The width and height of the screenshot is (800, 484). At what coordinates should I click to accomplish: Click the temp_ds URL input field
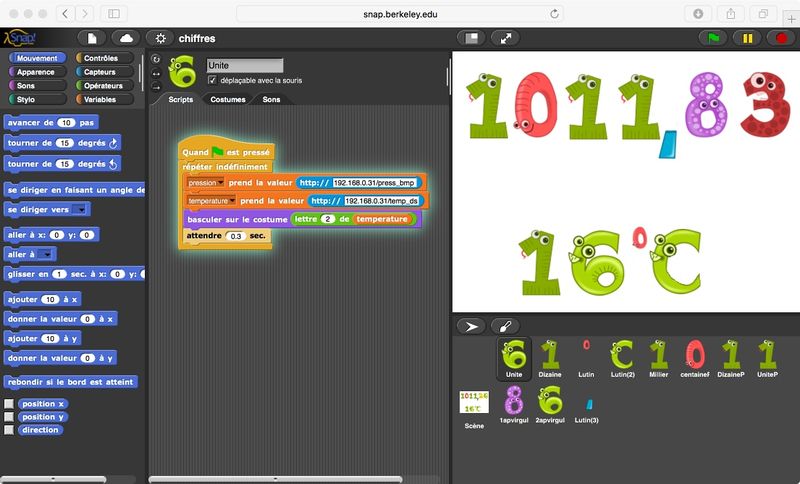pos(382,201)
